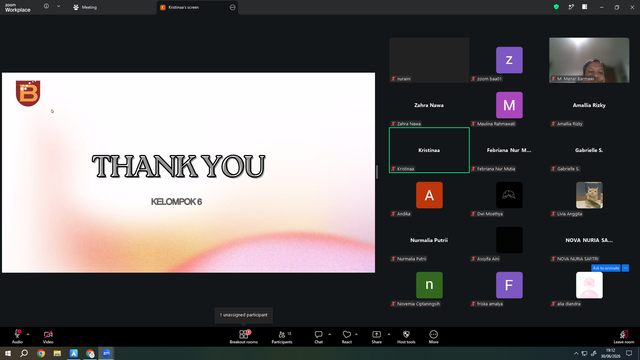Viewport: 640px width, 360px height.
Task: Click THANK YOU title on shared slide
Action: click(178, 166)
